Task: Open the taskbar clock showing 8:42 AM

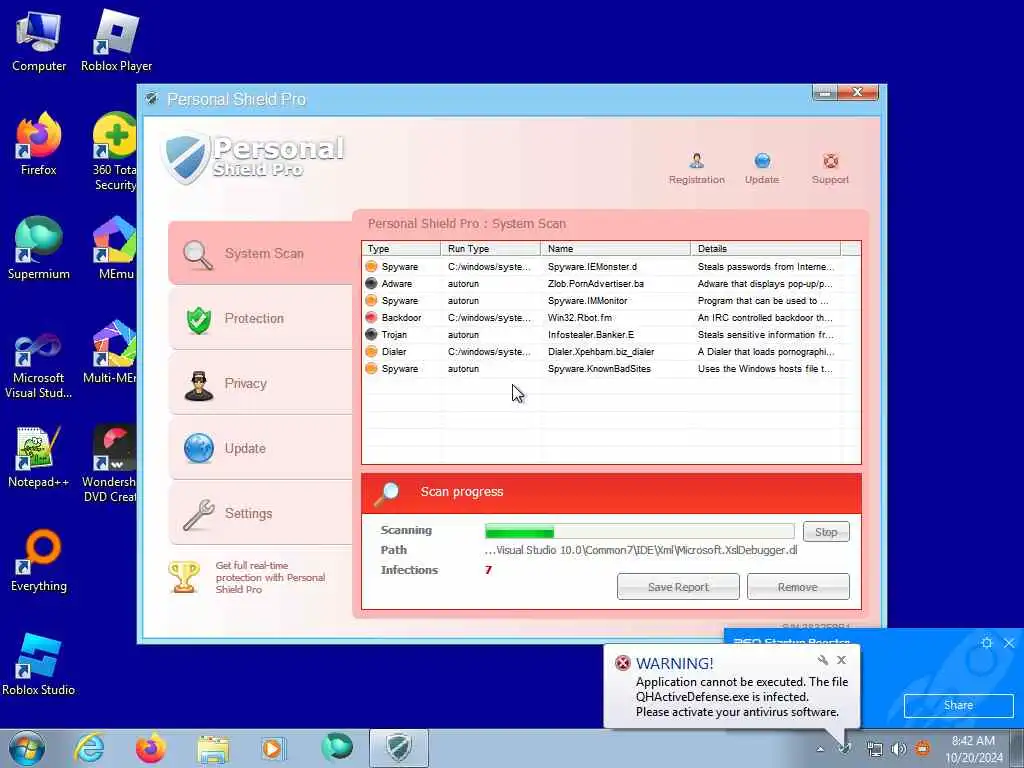Action: click(x=974, y=749)
